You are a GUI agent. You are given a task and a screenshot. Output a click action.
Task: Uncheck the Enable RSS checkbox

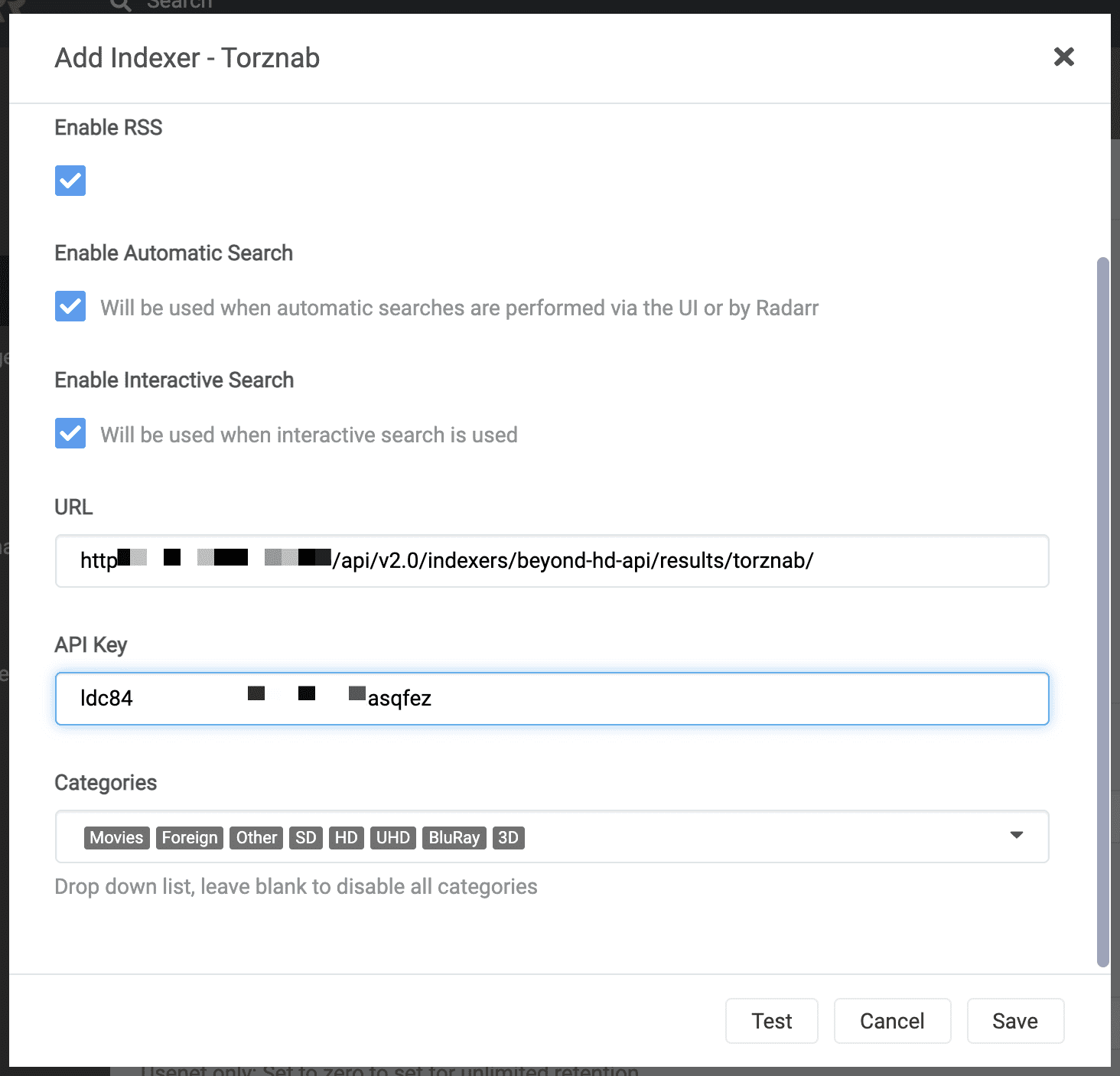pos(70,181)
